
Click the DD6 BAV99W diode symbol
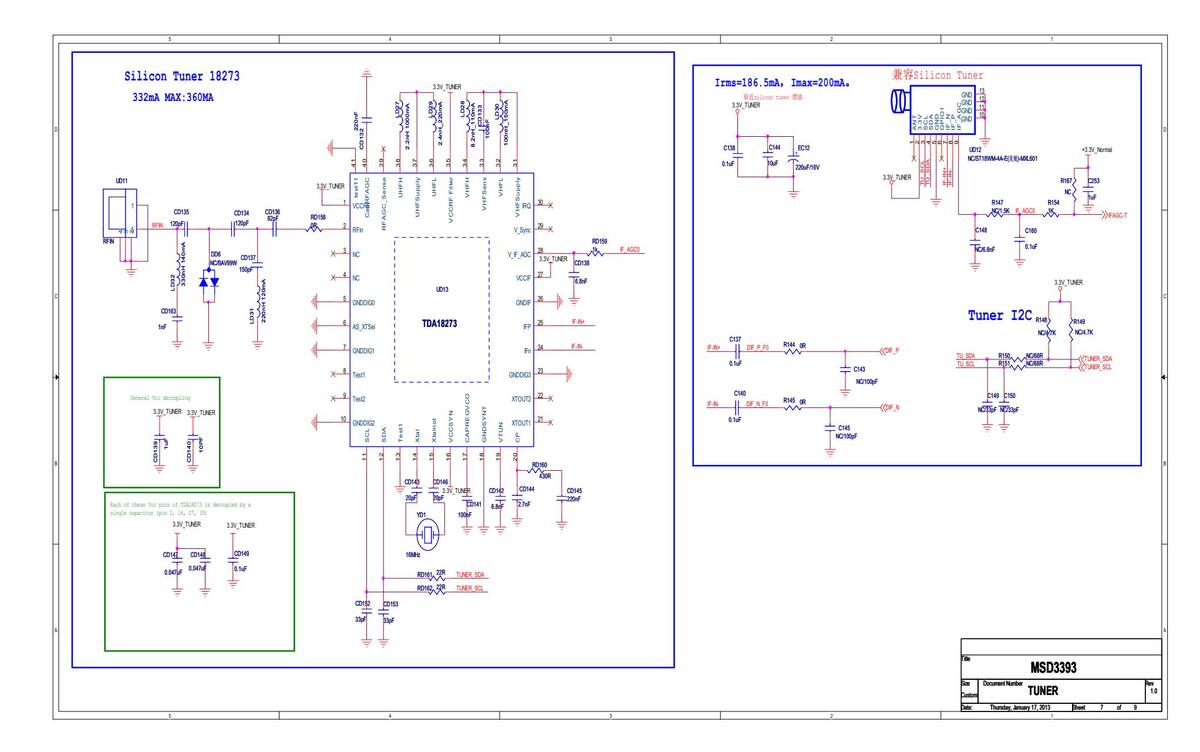[208, 285]
